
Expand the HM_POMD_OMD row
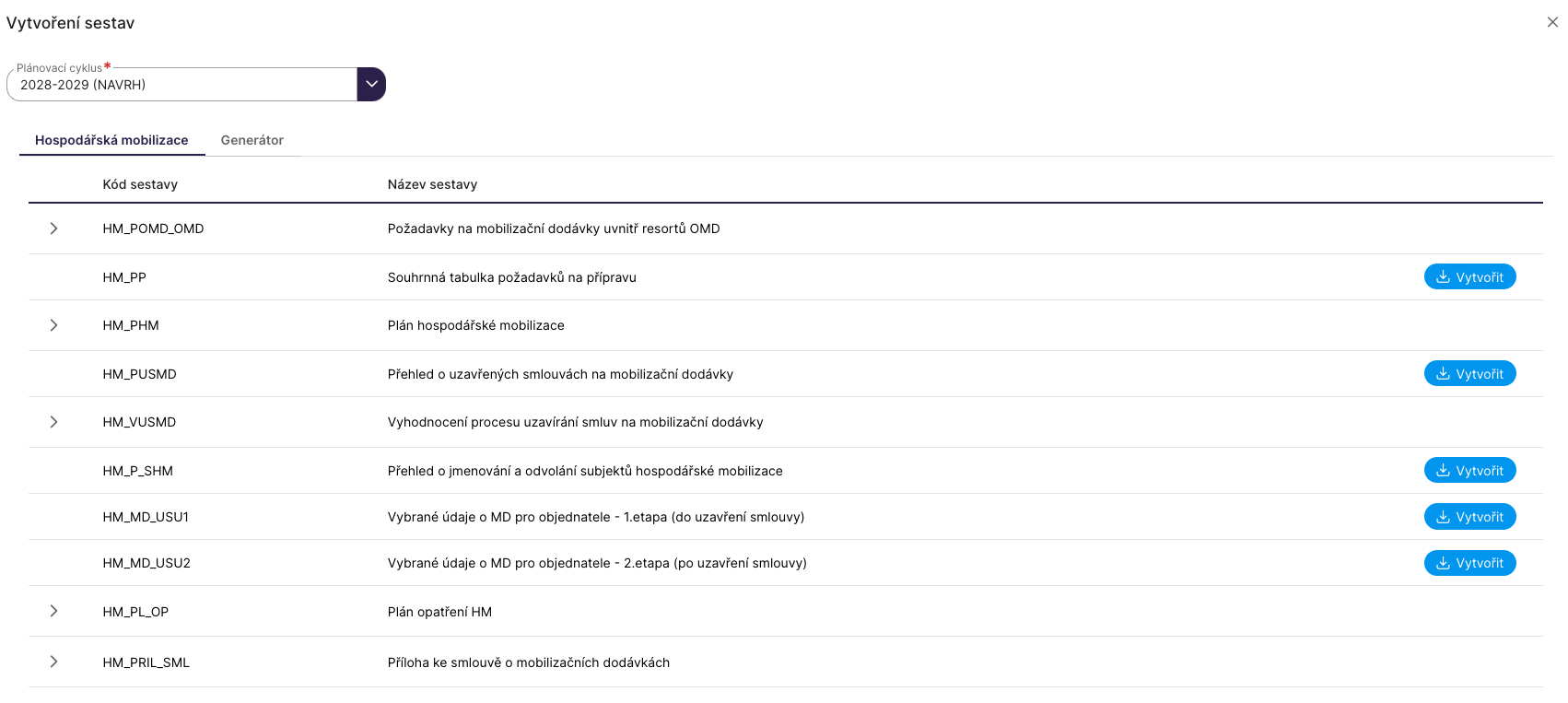click(53, 228)
